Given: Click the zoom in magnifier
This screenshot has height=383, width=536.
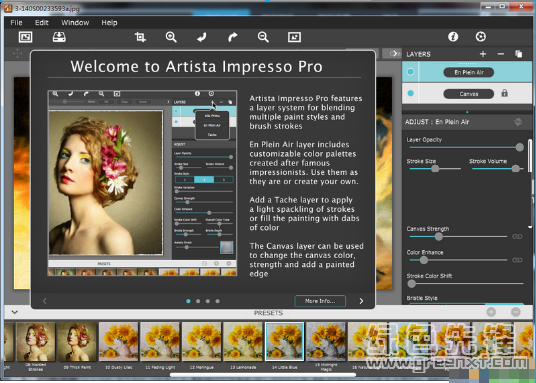Looking at the screenshot, I should tap(171, 37).
